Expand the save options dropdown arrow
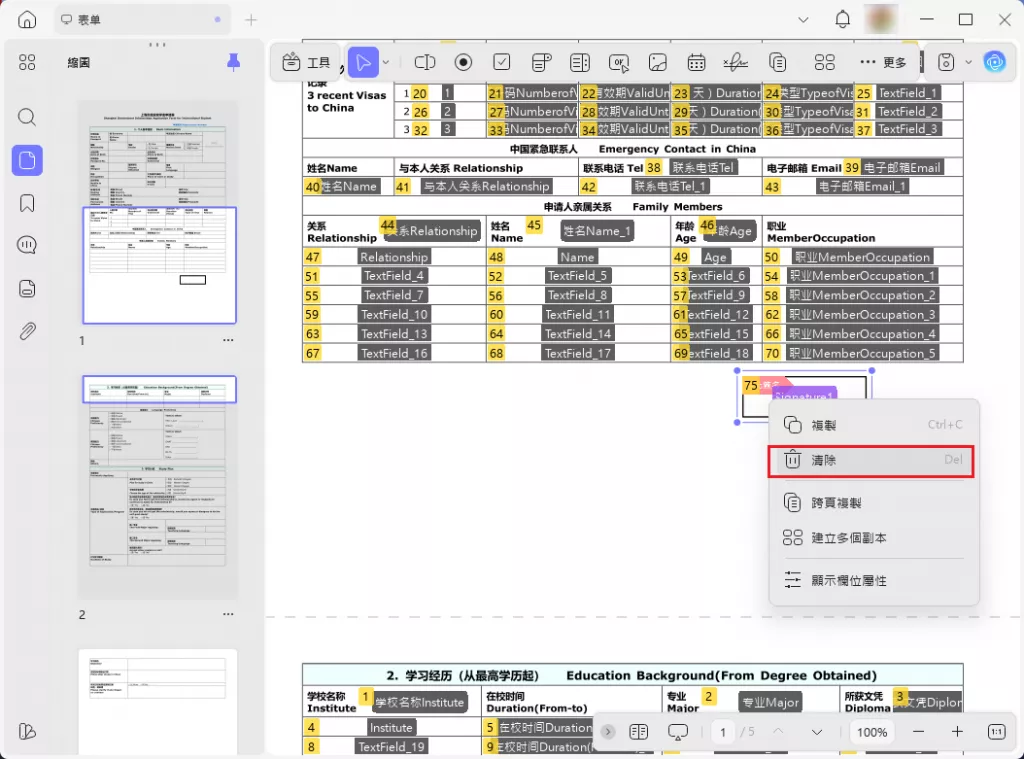 pyautogui.click(x=968, y=62)
